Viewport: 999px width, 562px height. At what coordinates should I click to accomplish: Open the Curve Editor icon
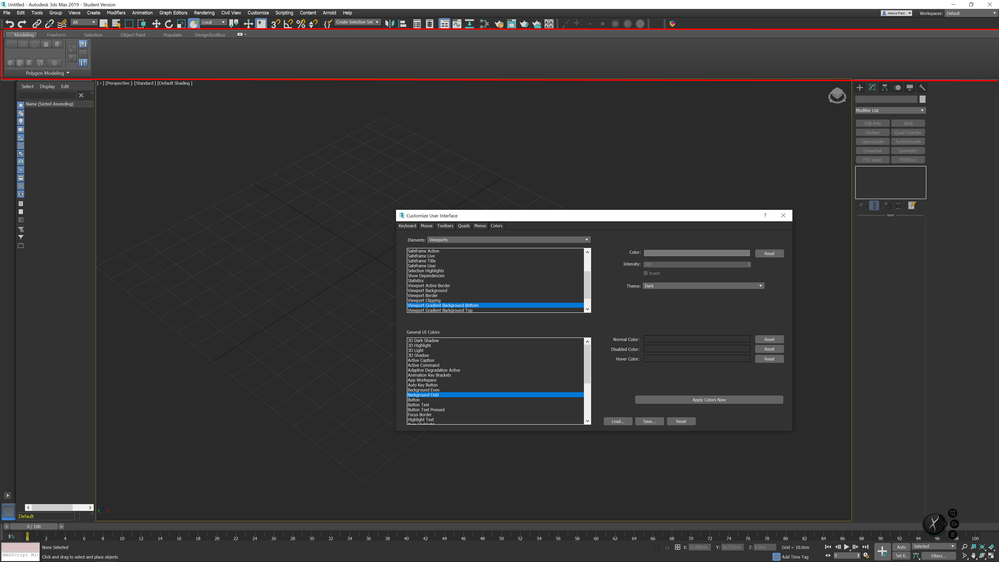[457, 24]
